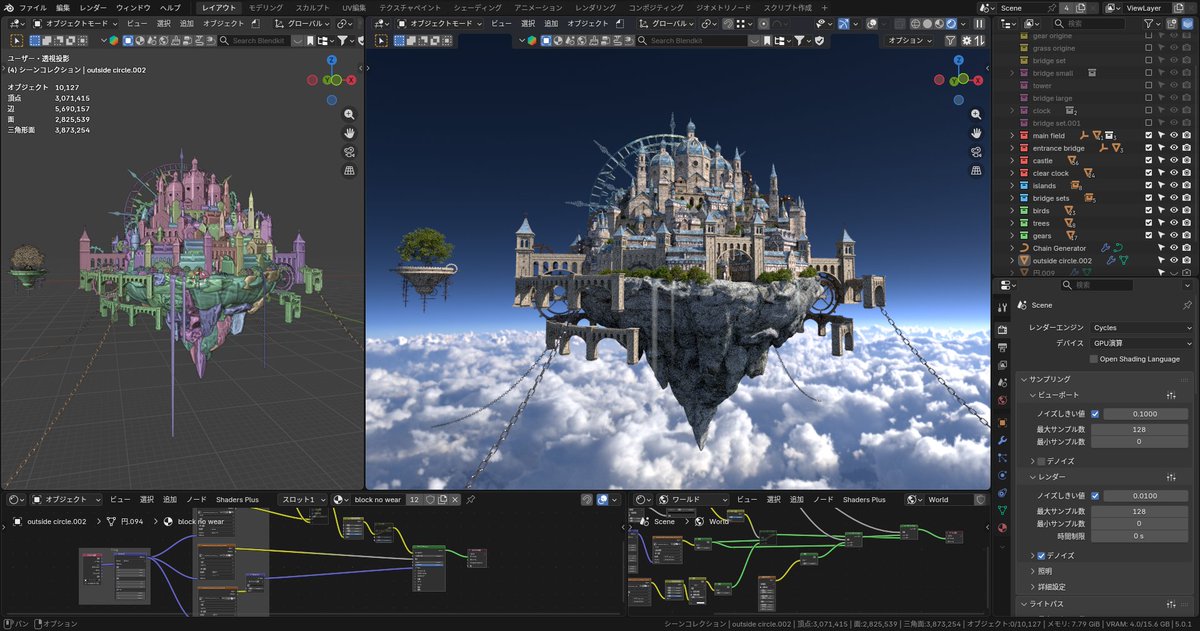Click the render max samples 128 field

[x=1139, y=511]
